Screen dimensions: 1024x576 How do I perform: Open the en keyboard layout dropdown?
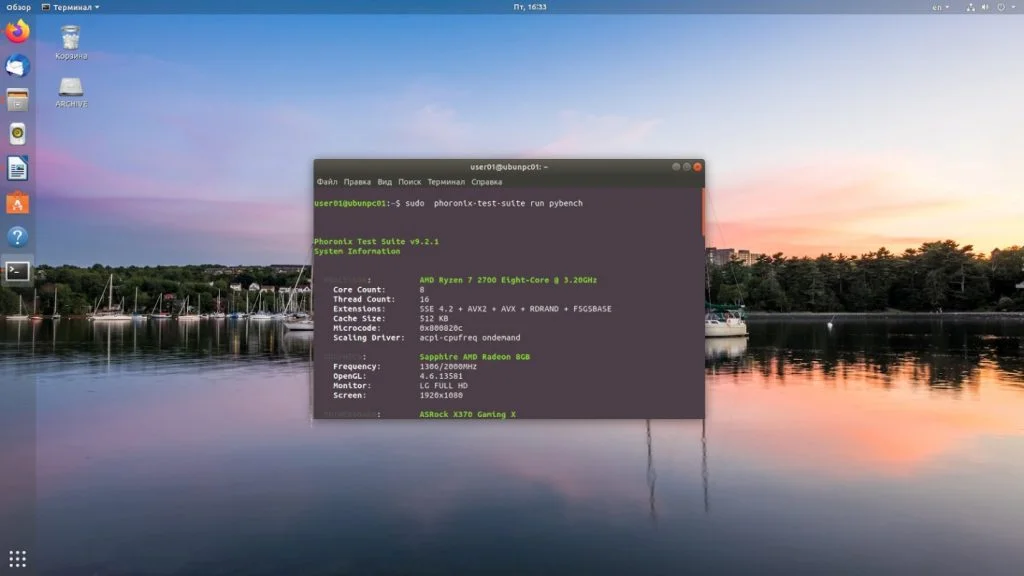click(x=940, y=7)
